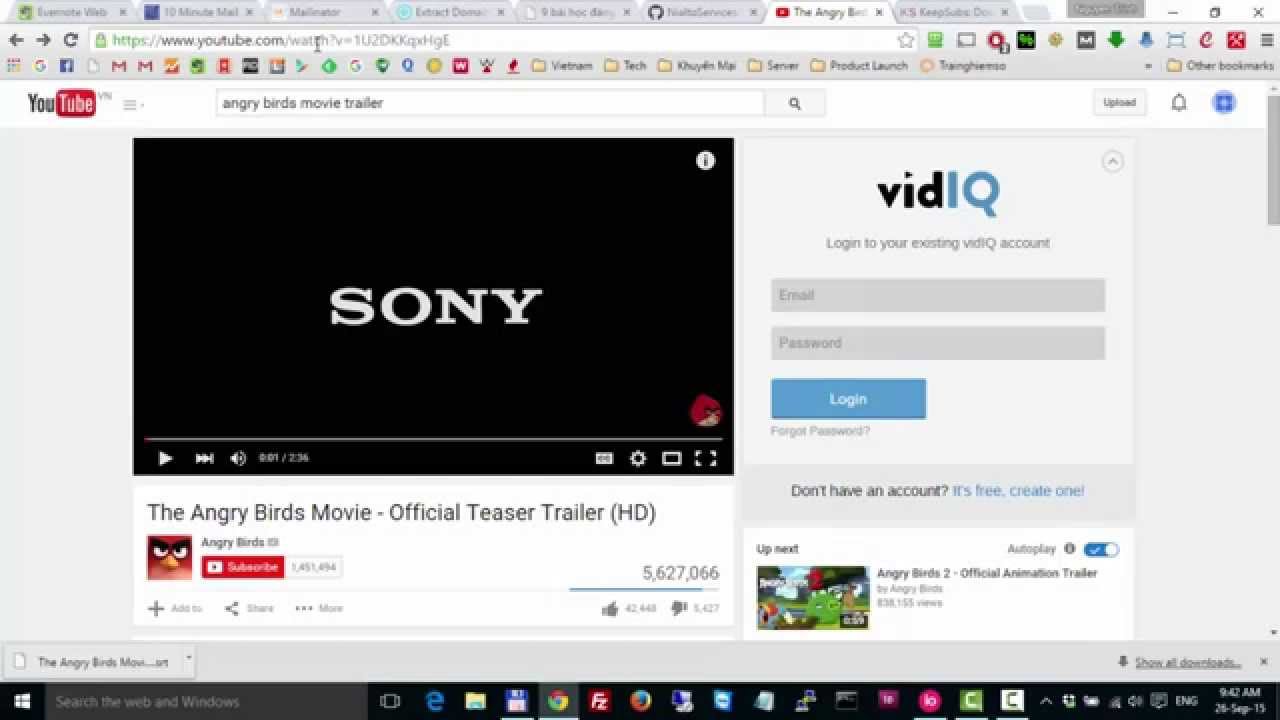The height and width of the screenshot is (720, 1280).
Task: Open the Khuyến Mại bookmarks folder
Action: pyautogui.click(x=696, y=65)
